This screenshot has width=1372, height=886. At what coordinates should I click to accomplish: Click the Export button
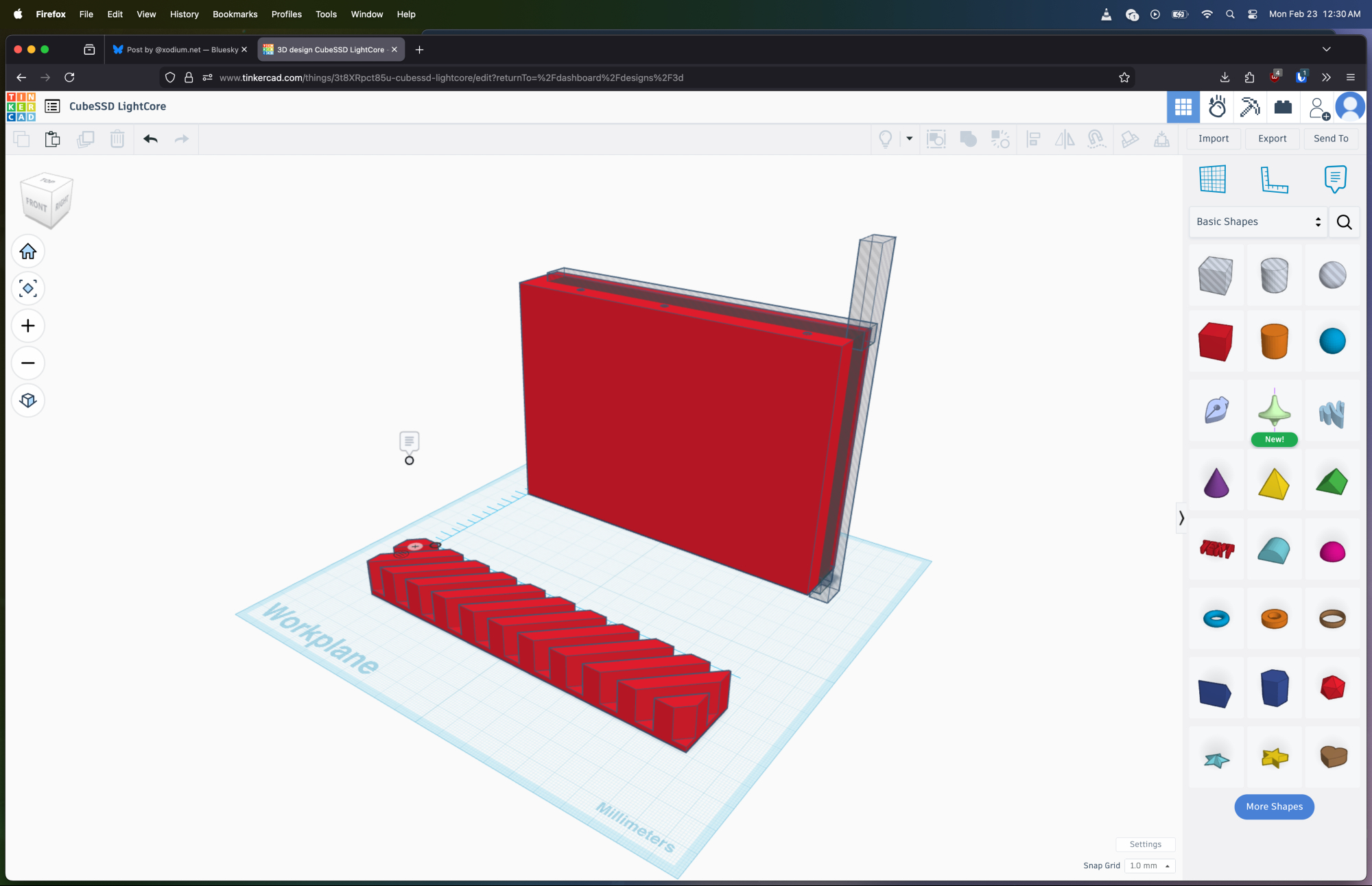(x=1272, y=139)
